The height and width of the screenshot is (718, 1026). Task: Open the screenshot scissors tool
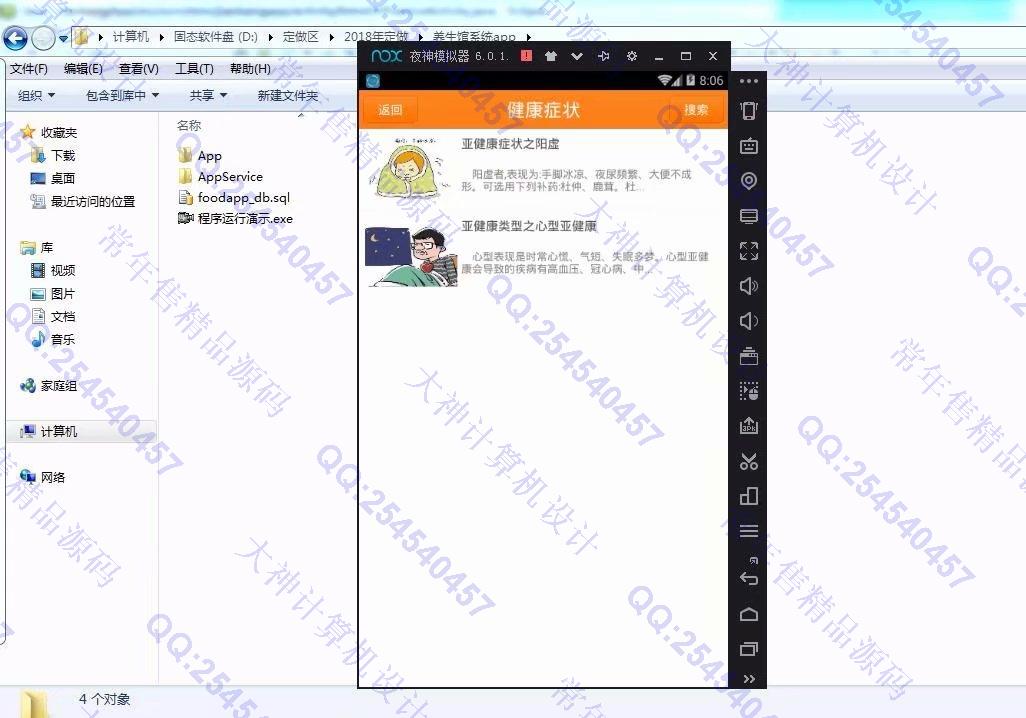pos(748,461)
